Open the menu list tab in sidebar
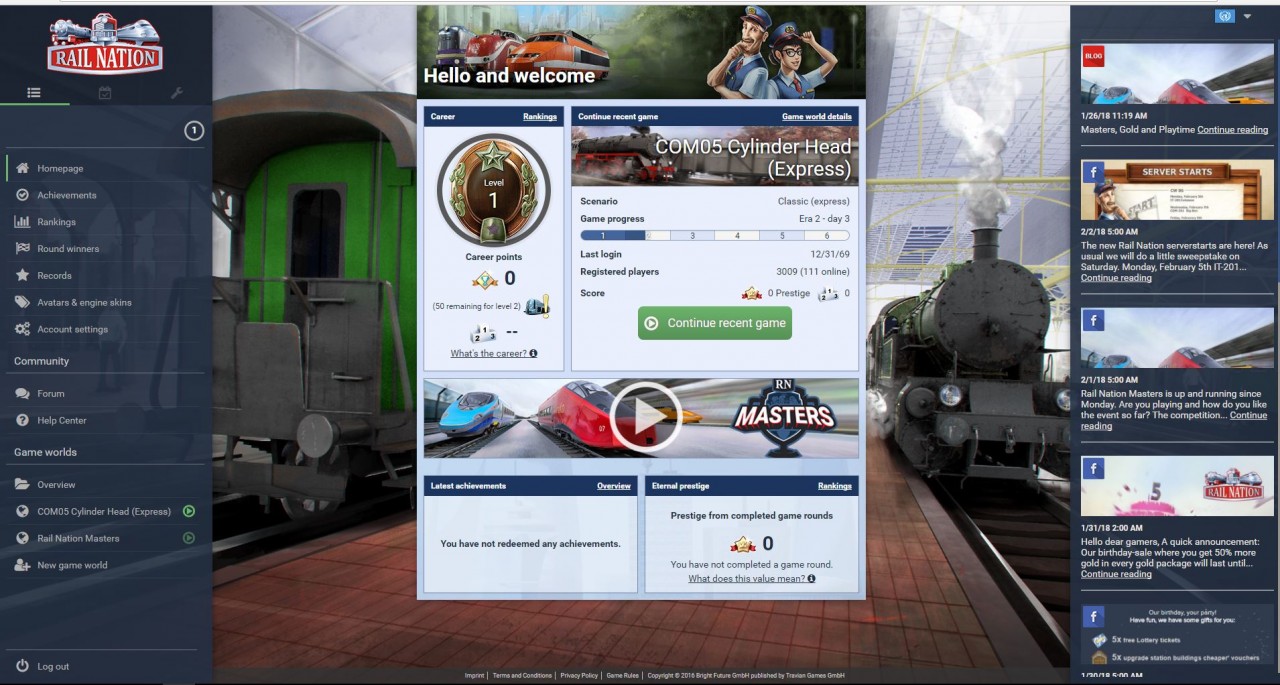The width and height of the screenshot is (1280, 685). point(34,93)
